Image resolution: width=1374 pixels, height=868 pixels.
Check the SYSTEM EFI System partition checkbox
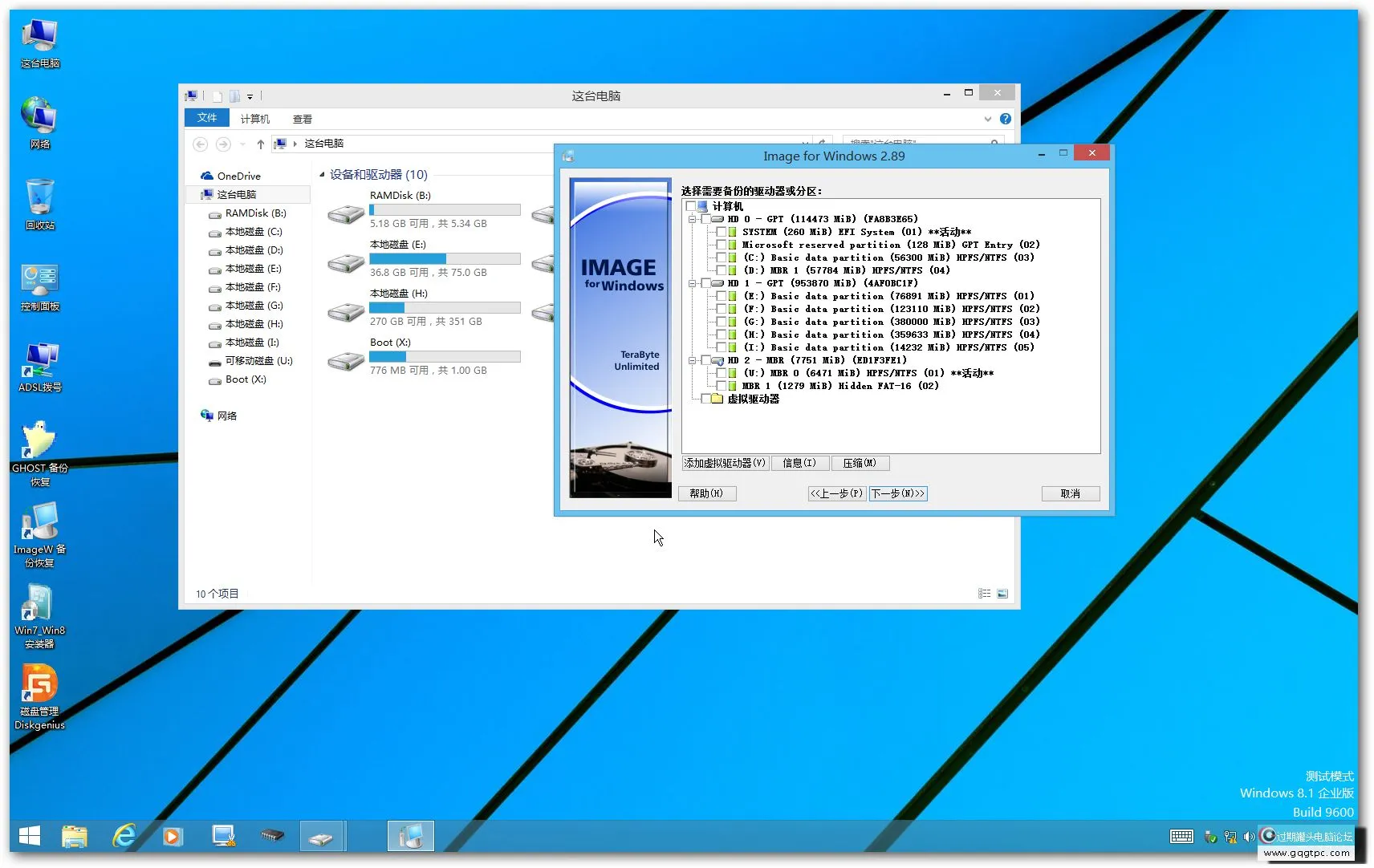click(722, 232)
